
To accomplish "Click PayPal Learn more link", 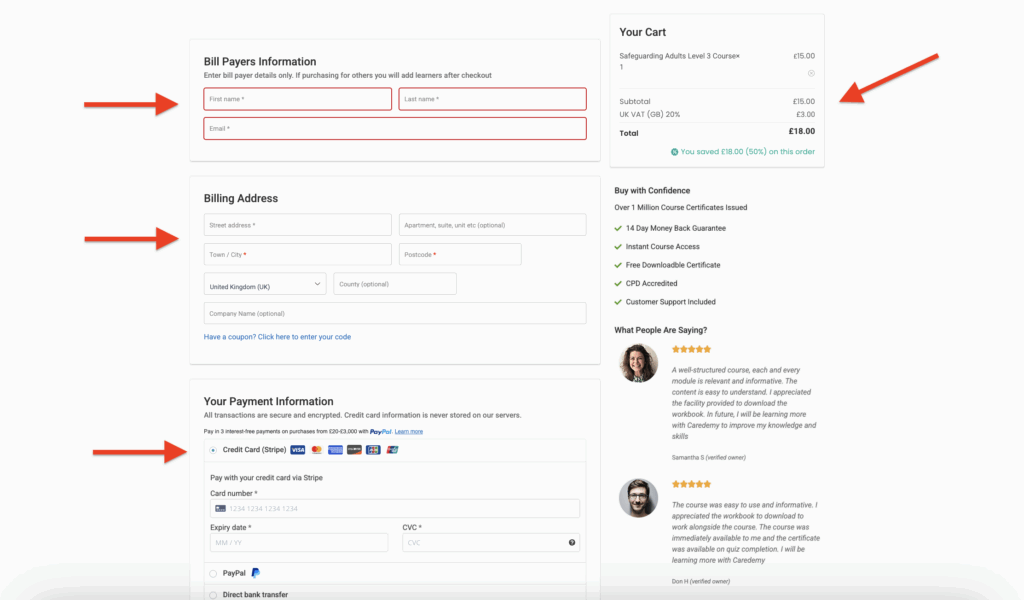I will pos(408,431).
